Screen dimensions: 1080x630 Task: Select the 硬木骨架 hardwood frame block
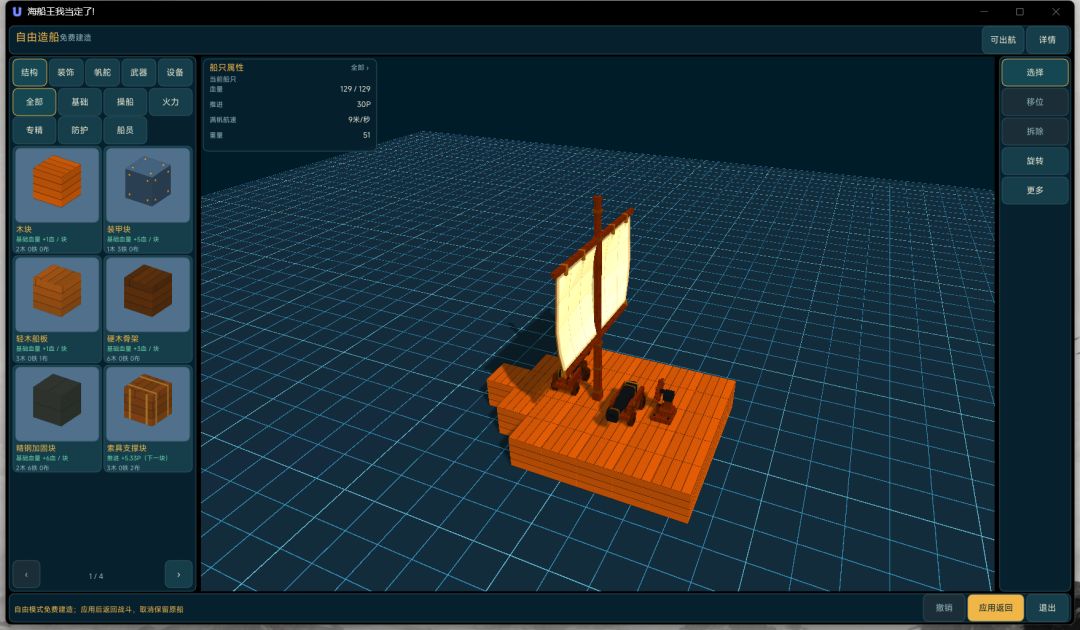pyautogui.click(x=148, y=294)
